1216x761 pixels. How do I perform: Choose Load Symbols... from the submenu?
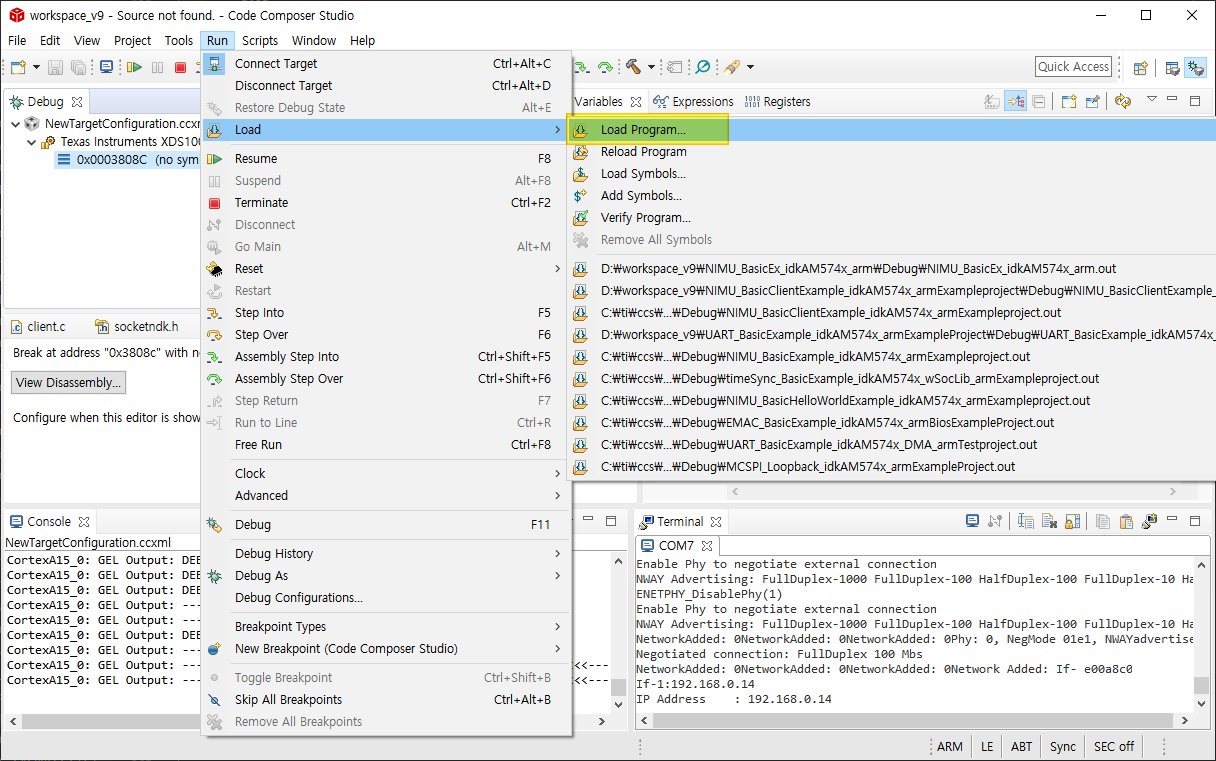point(892,174)
